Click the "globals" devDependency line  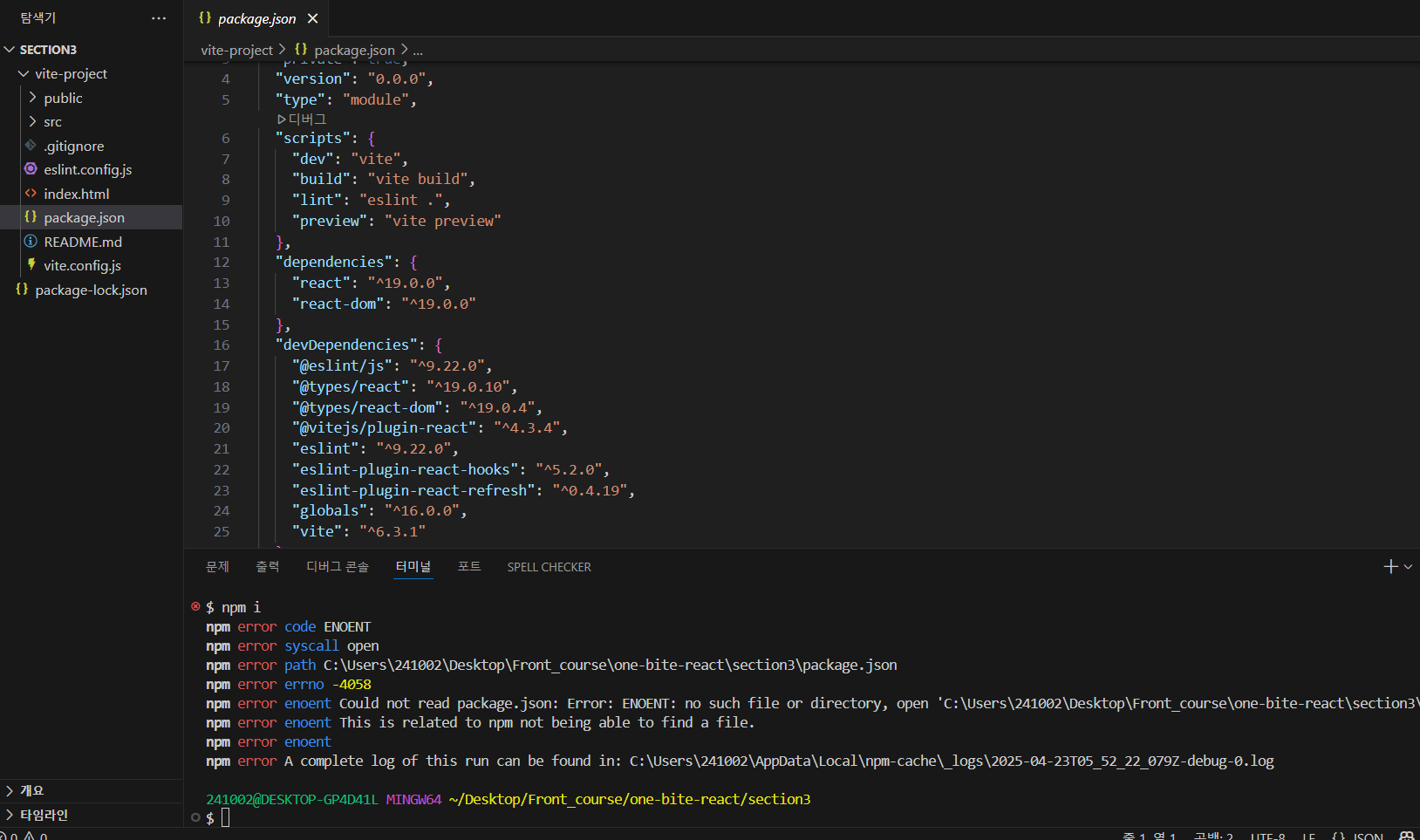379,510
